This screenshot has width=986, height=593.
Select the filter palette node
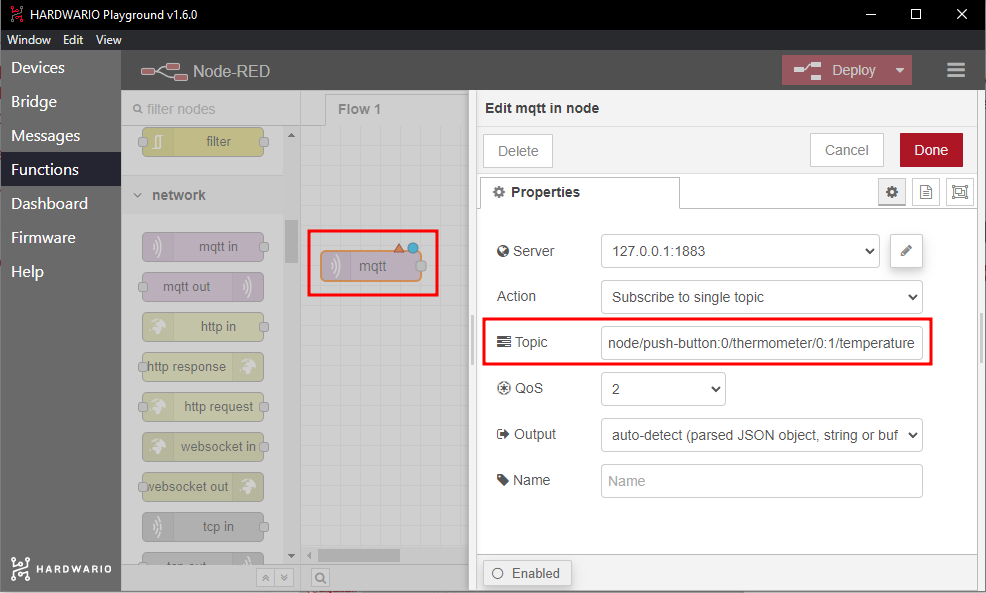(203, 142)
